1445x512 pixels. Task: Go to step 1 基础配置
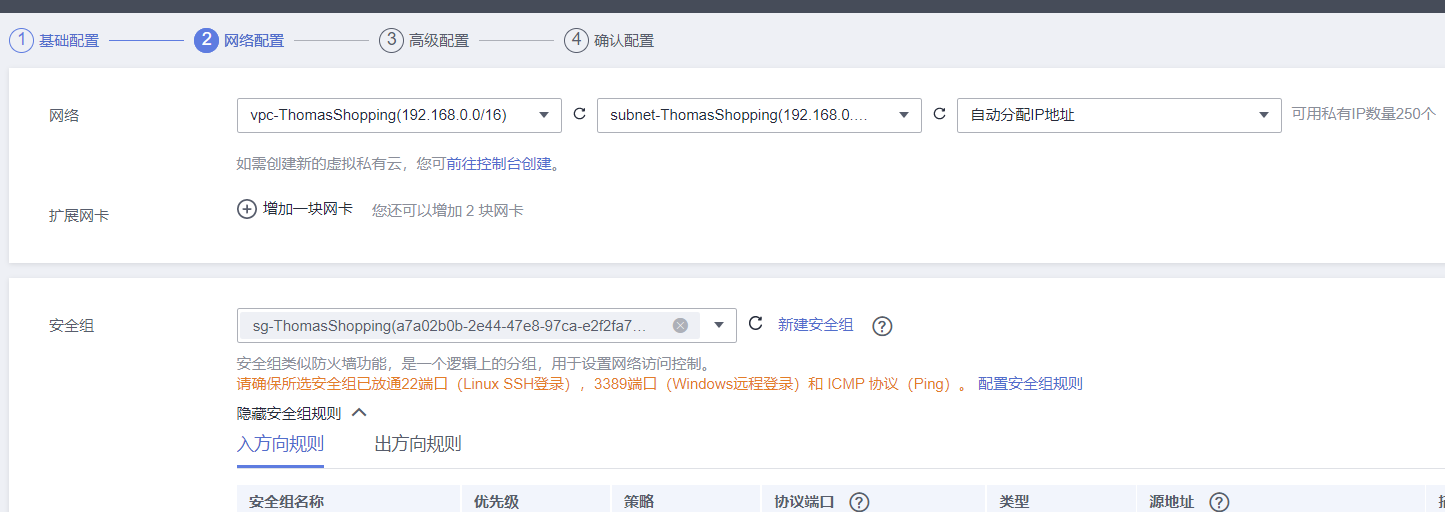coord(54,41)
